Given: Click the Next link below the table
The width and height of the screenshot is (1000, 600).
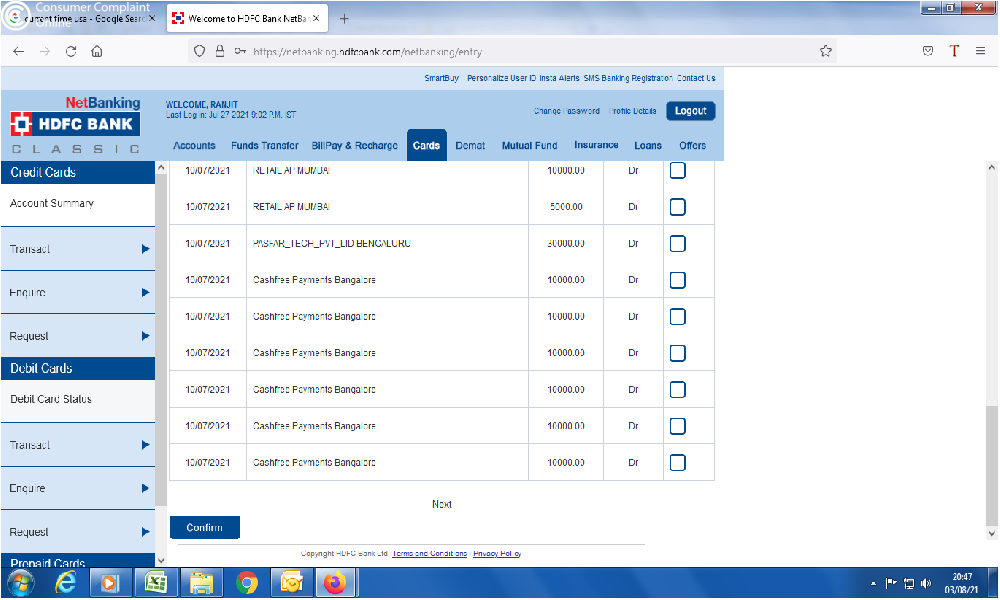Looking at the screenshot, I should coord(442,505).
